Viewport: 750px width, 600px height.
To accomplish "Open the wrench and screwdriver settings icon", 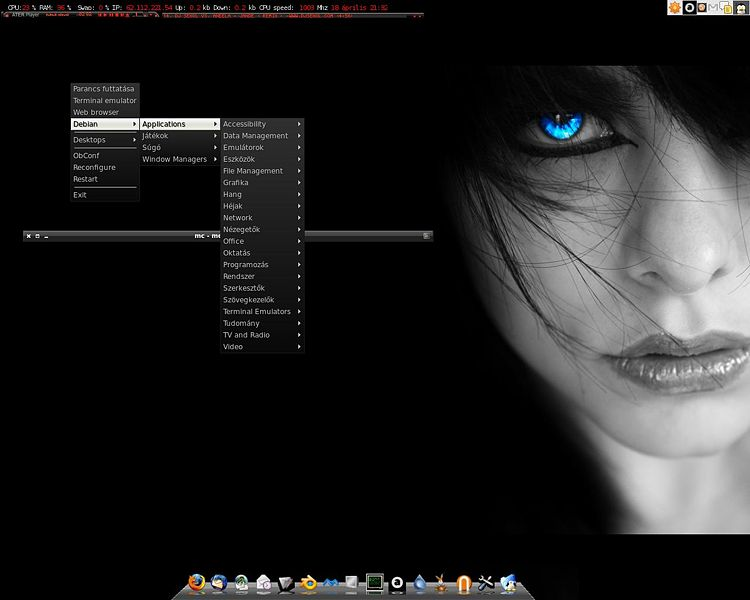I will [487, 582].
